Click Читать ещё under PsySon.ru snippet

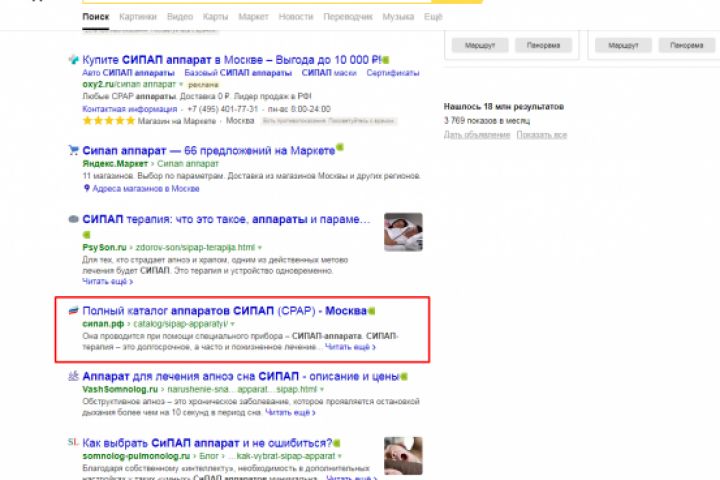107,281
